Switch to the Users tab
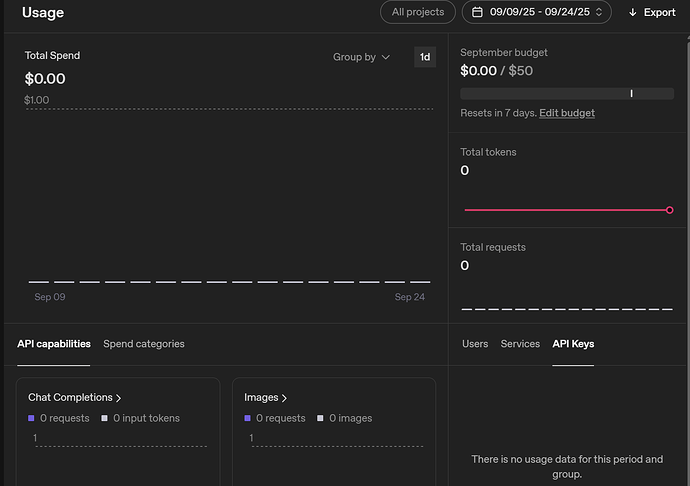 coord(475,344)
